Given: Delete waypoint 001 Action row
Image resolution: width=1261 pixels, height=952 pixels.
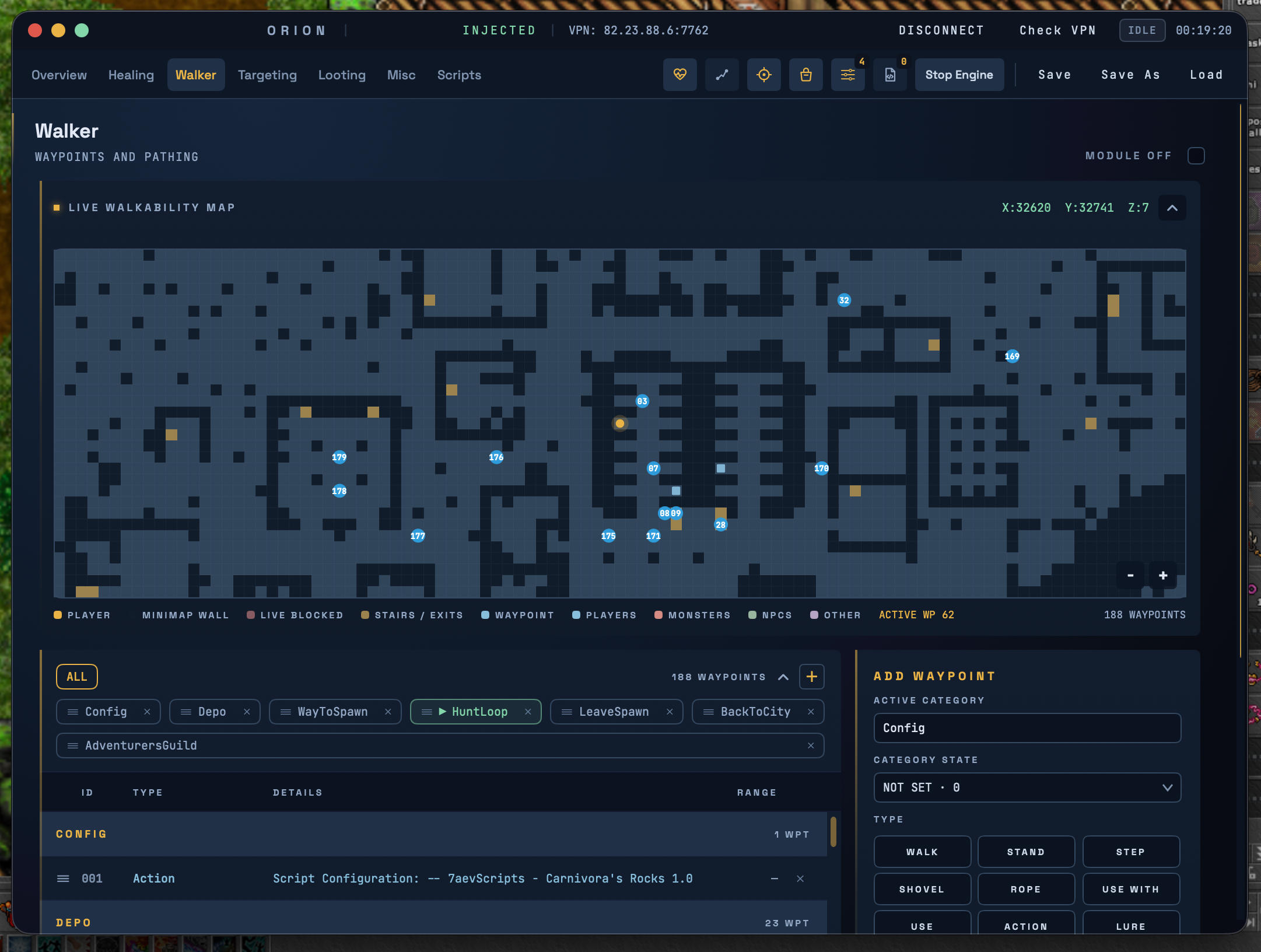Looking at the screenshot, I should [800, 878].
